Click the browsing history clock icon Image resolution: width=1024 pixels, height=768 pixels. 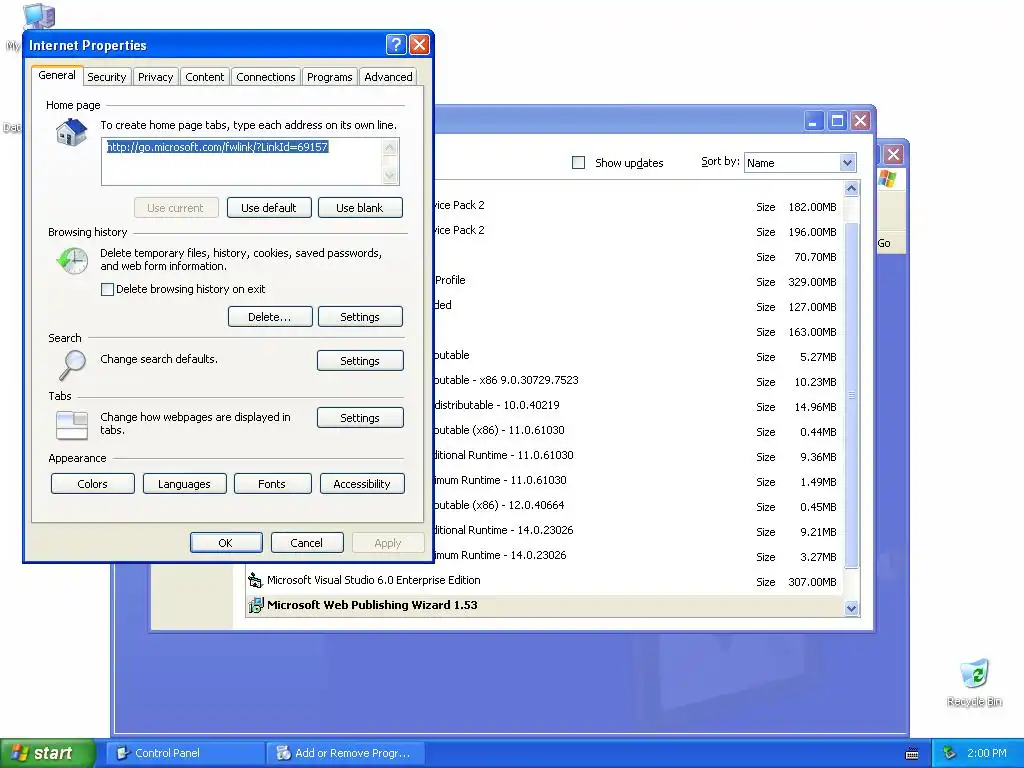click(x=72, y=261)
